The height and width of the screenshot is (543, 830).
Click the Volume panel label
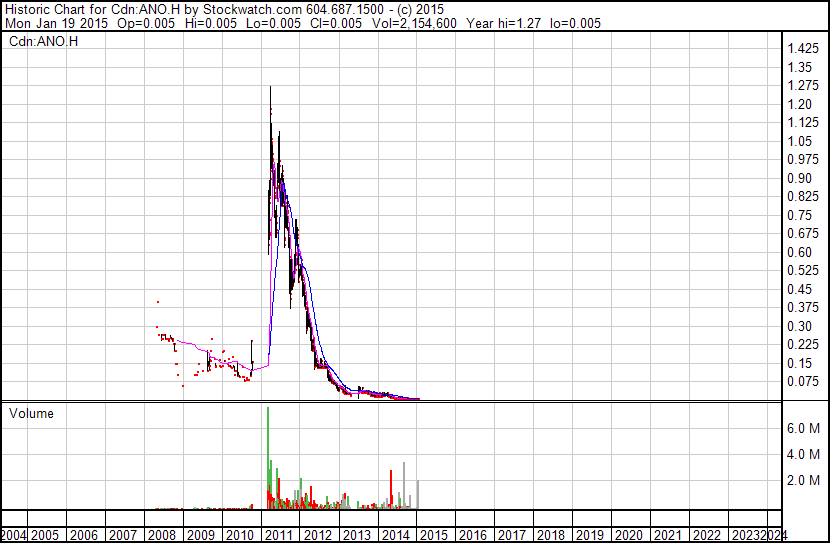pyautogui.click(x=31, y=413)
